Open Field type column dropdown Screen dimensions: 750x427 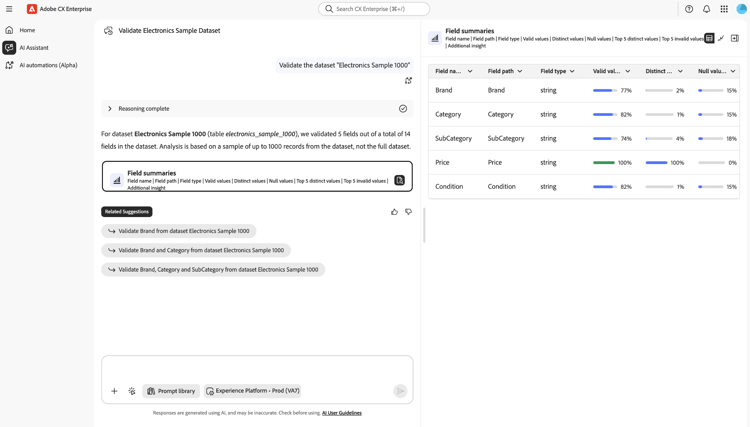572,71
